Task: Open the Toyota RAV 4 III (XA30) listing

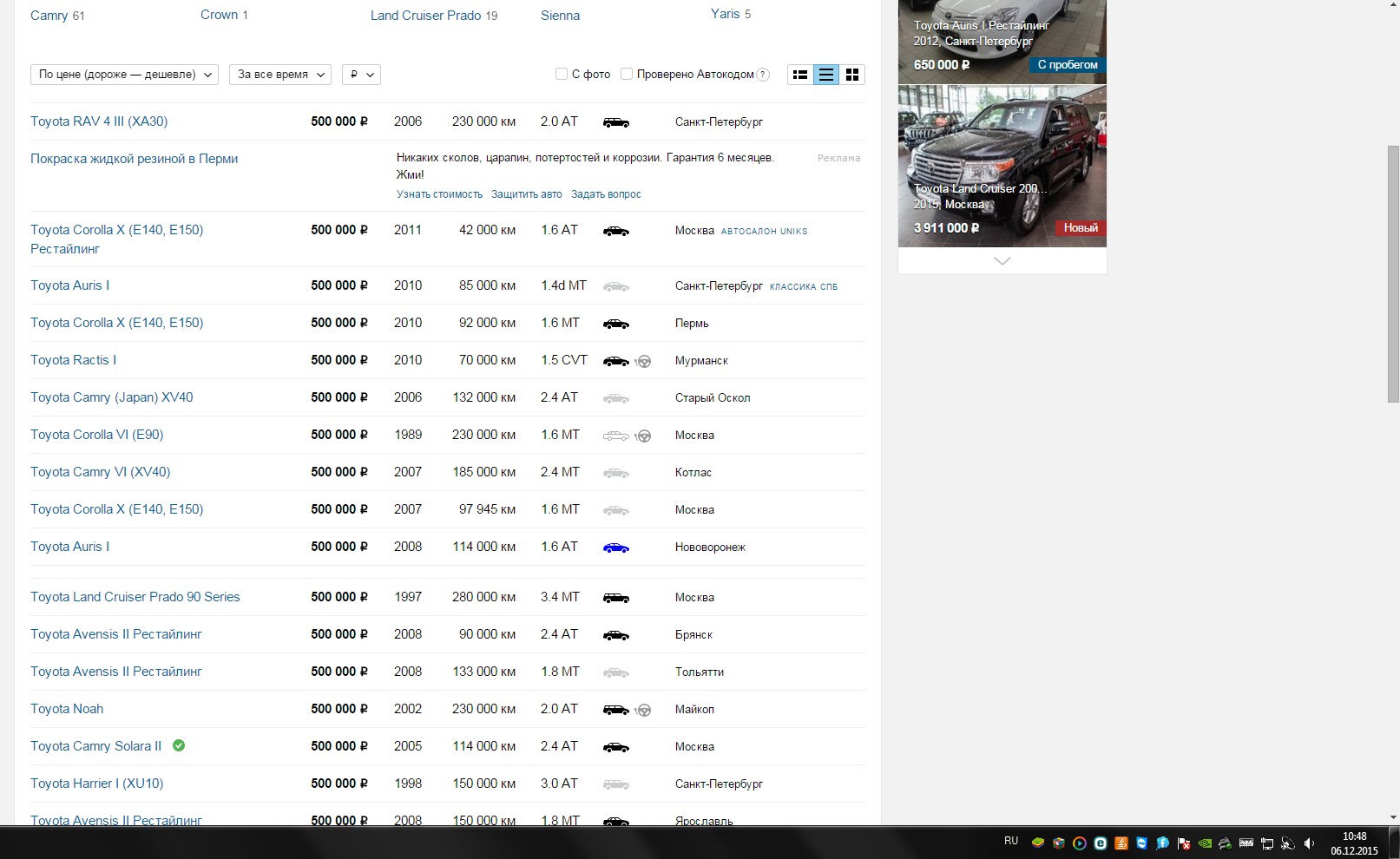Action: (99, 121)
